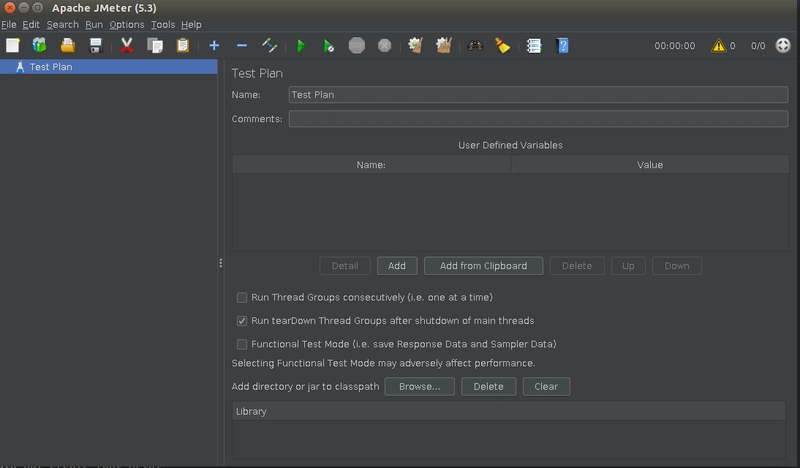Click the Toggle enable/disable icon
The image size is (800, 468).
coord(269,46)
